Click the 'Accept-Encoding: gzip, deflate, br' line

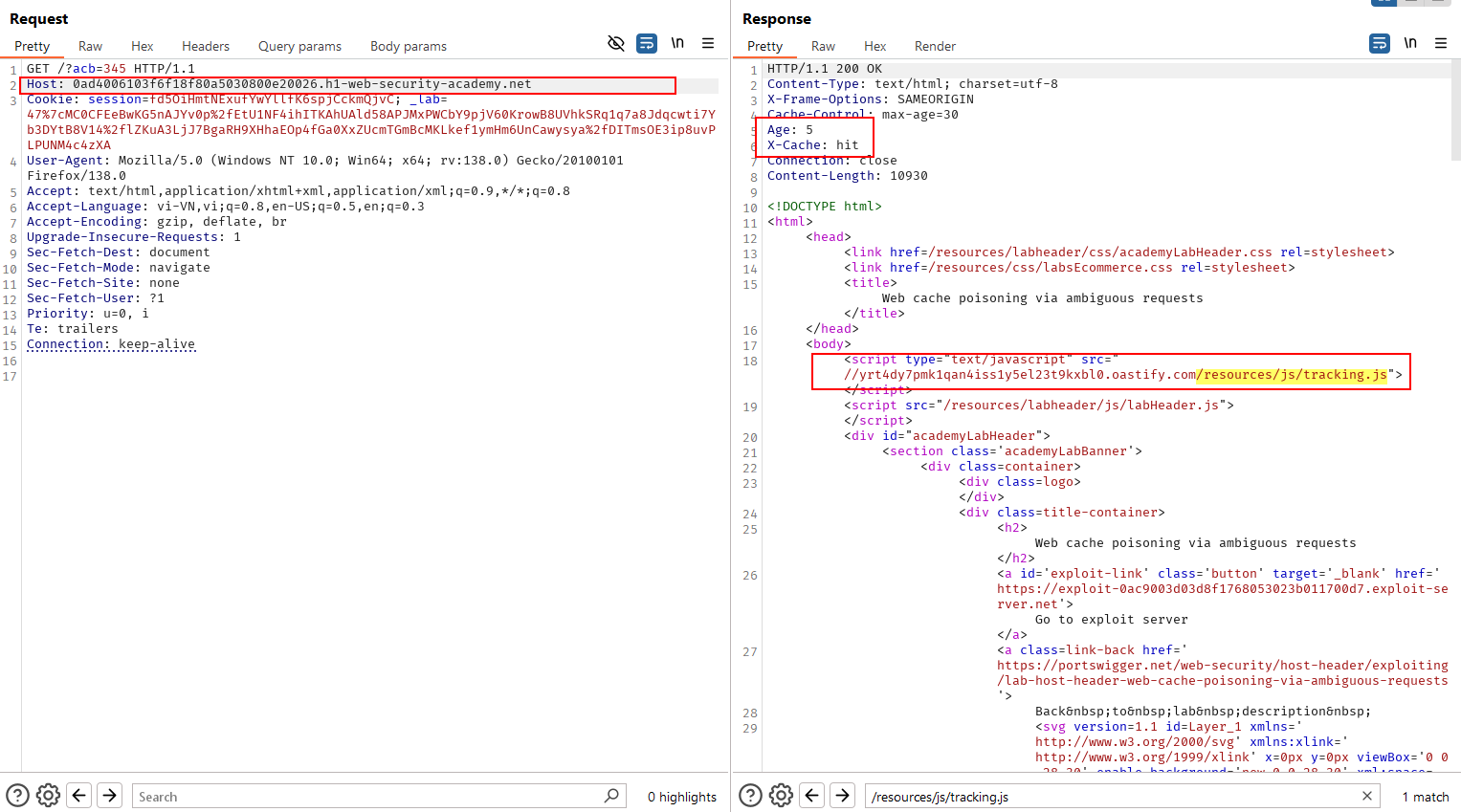tap(157, 222)
